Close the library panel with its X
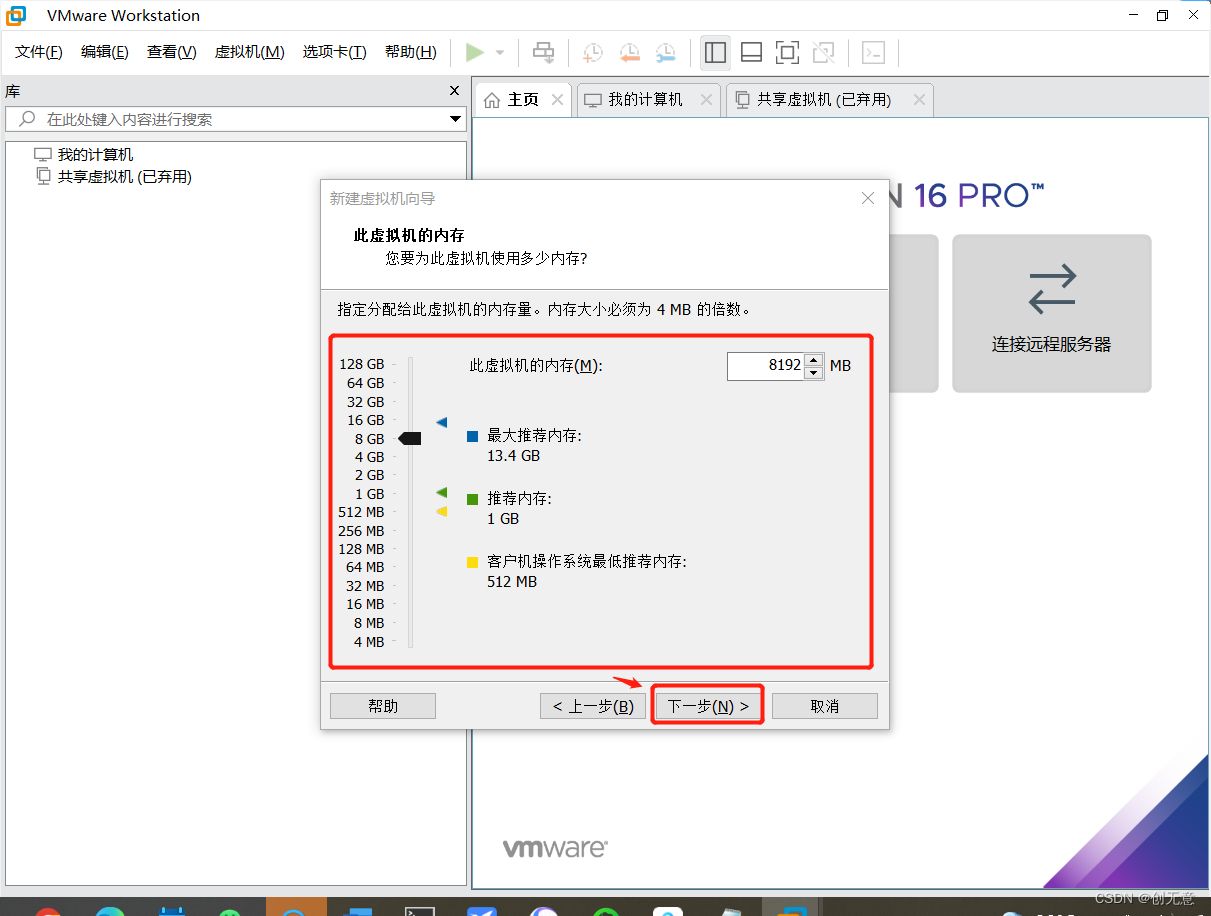This screenshot has width=1211, height=916. [x=455, y=91]
